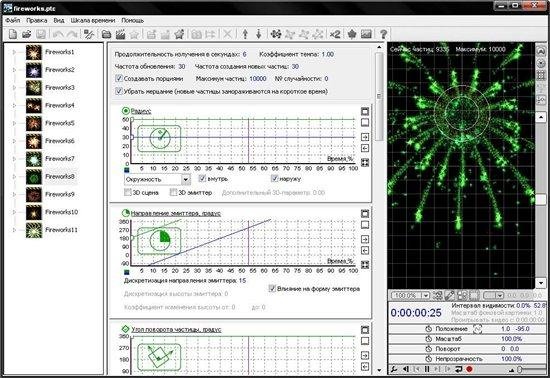Click the picture icon in the toolbar
This screenshot has height=378, width=550.
366,34
